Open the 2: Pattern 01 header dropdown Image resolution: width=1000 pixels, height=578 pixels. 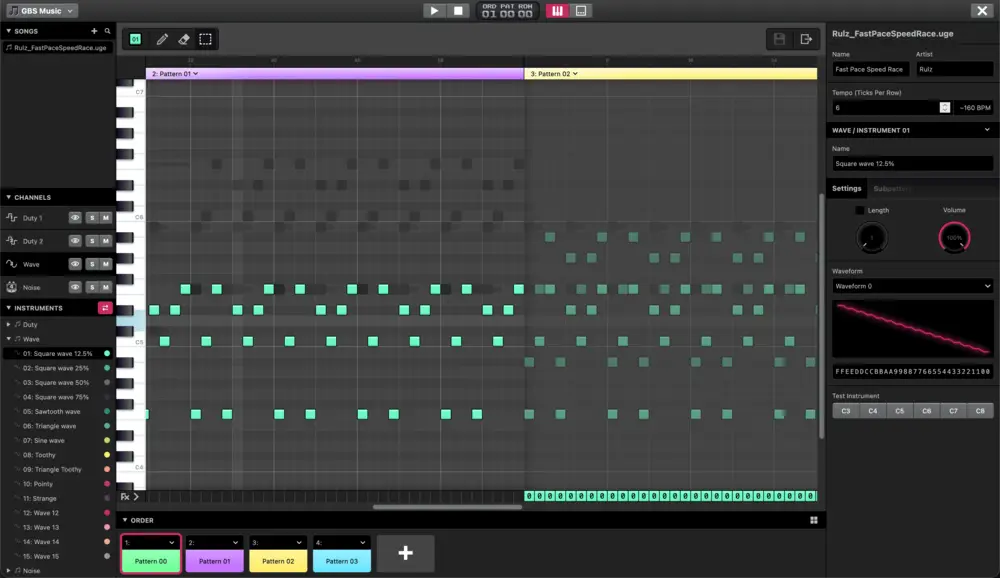click(195, 73)
